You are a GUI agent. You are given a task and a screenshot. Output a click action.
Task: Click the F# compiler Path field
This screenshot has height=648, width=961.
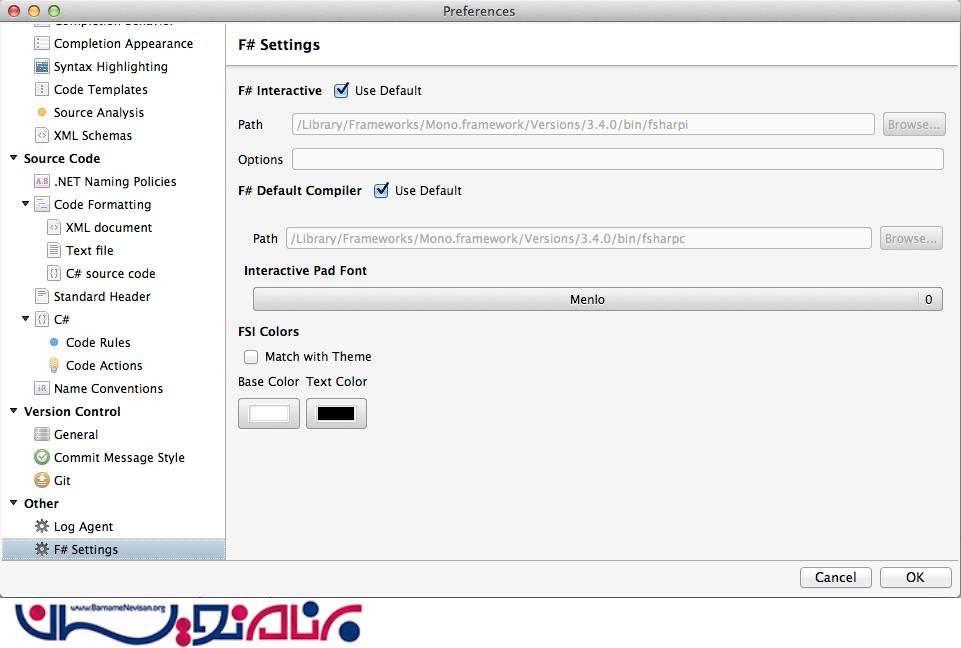click(579, 238)
